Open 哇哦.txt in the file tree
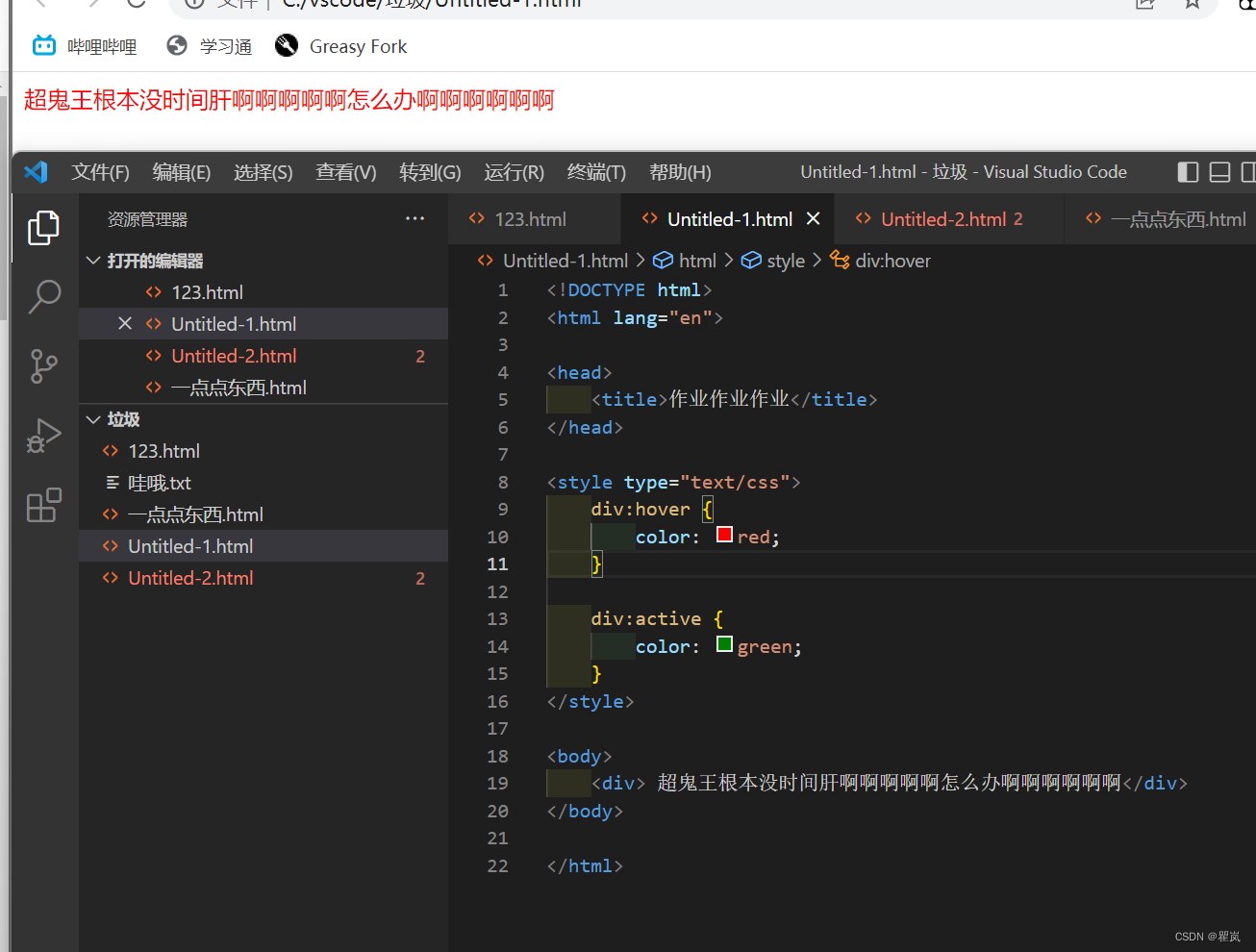This screenshot has width=1256, height=952. [x=264, y=483]
